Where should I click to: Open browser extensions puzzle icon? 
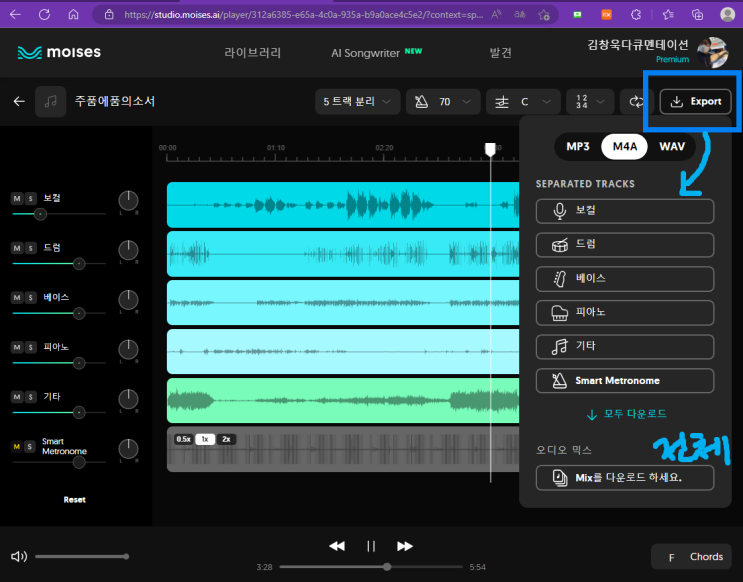point(636,15)
